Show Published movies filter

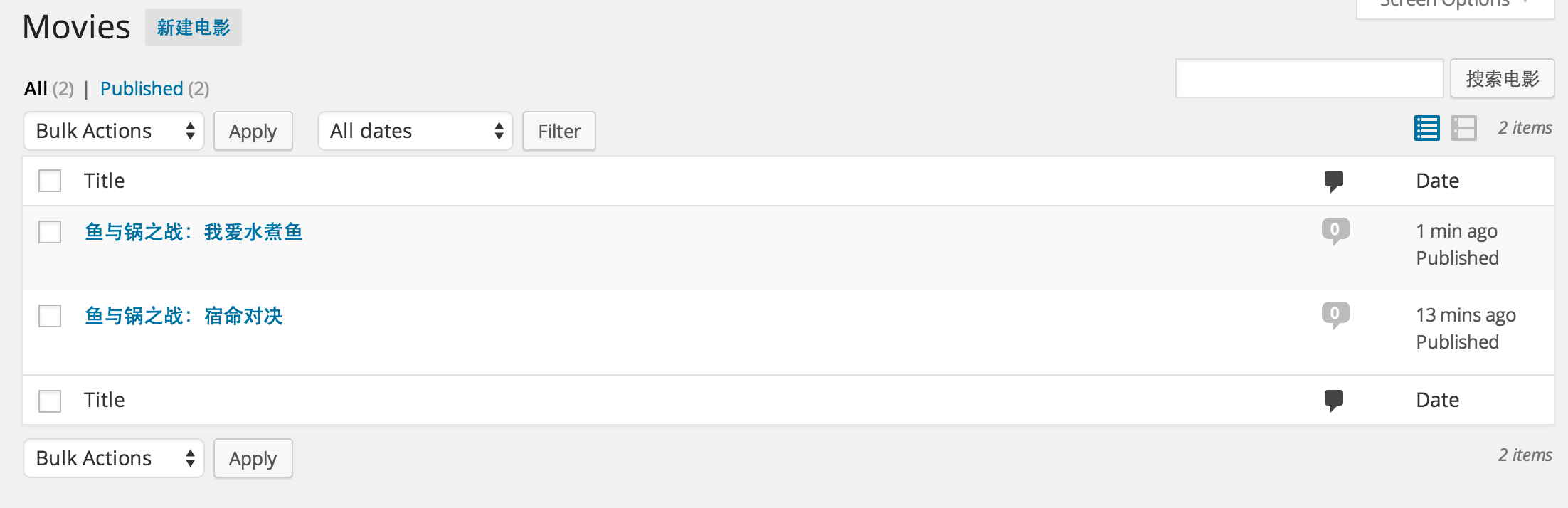tap(142, 89)
